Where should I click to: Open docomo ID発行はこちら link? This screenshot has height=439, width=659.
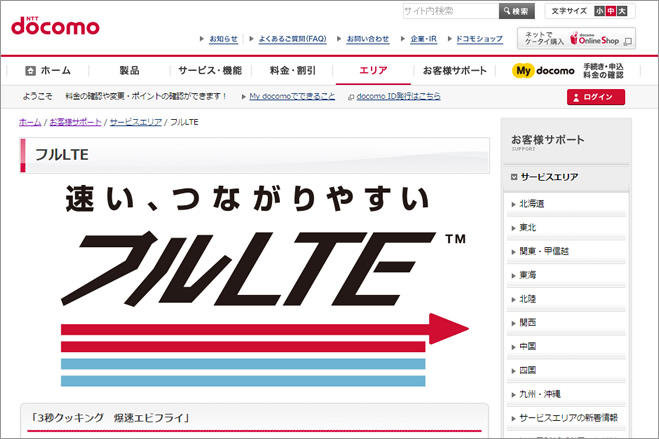click(x=398, y=96)
